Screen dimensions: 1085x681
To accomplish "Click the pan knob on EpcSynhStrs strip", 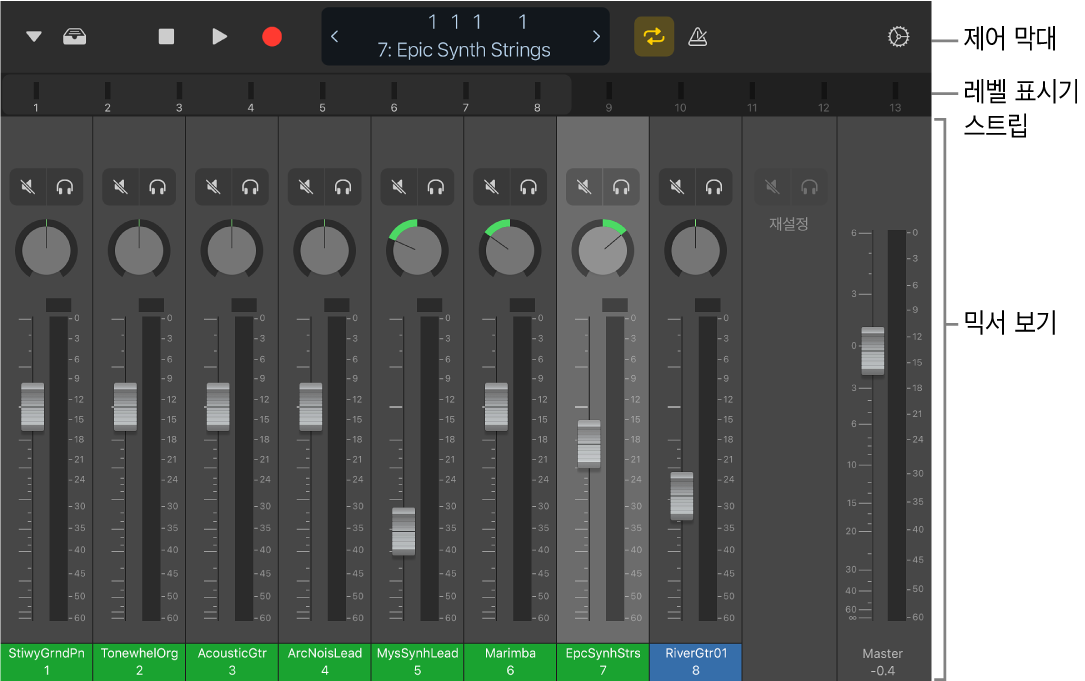I will click(603, 250).
